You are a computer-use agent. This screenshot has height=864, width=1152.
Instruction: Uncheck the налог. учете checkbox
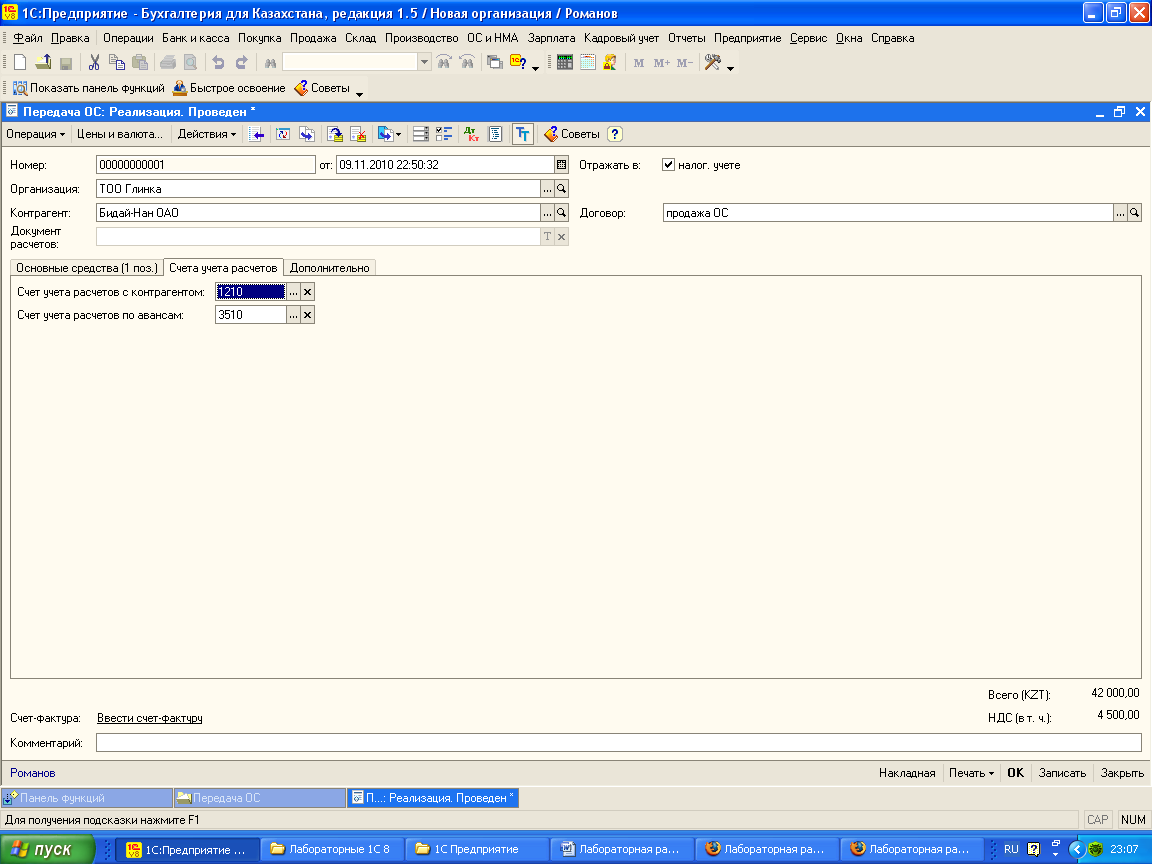coord(669,165)
